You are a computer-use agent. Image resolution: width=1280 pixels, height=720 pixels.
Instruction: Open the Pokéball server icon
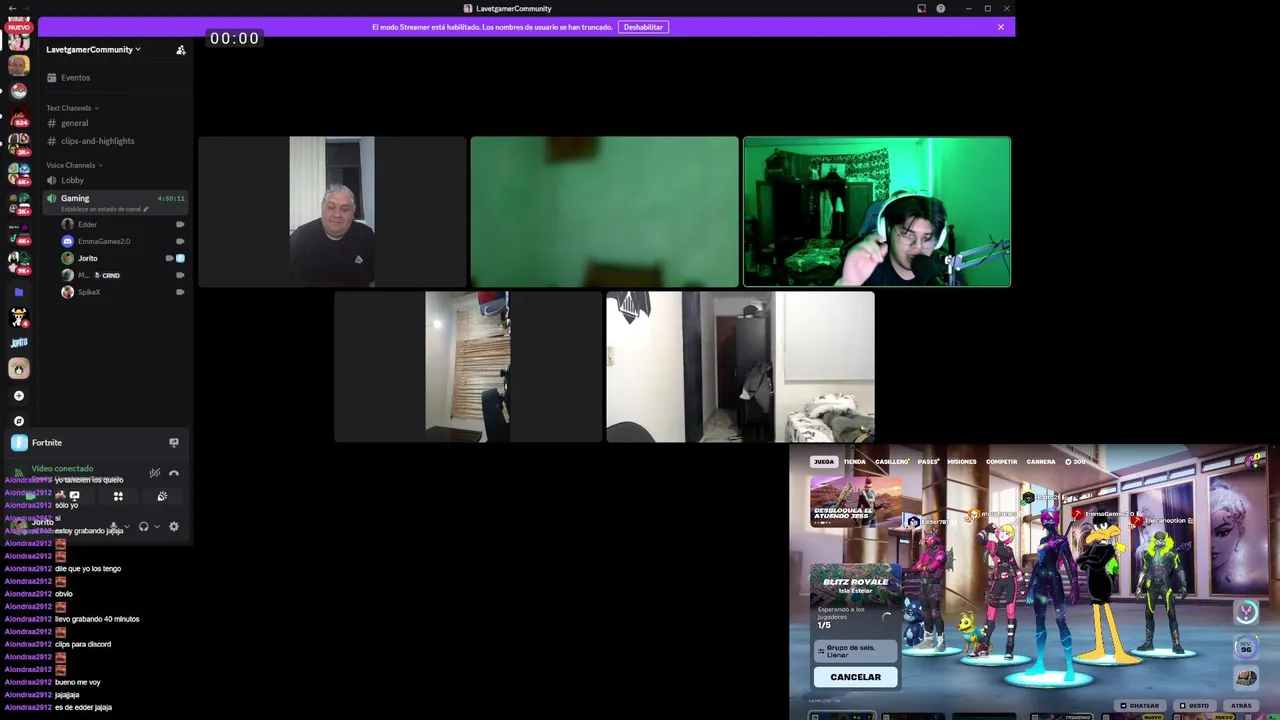pyautogui.click(x=19, y=90)
